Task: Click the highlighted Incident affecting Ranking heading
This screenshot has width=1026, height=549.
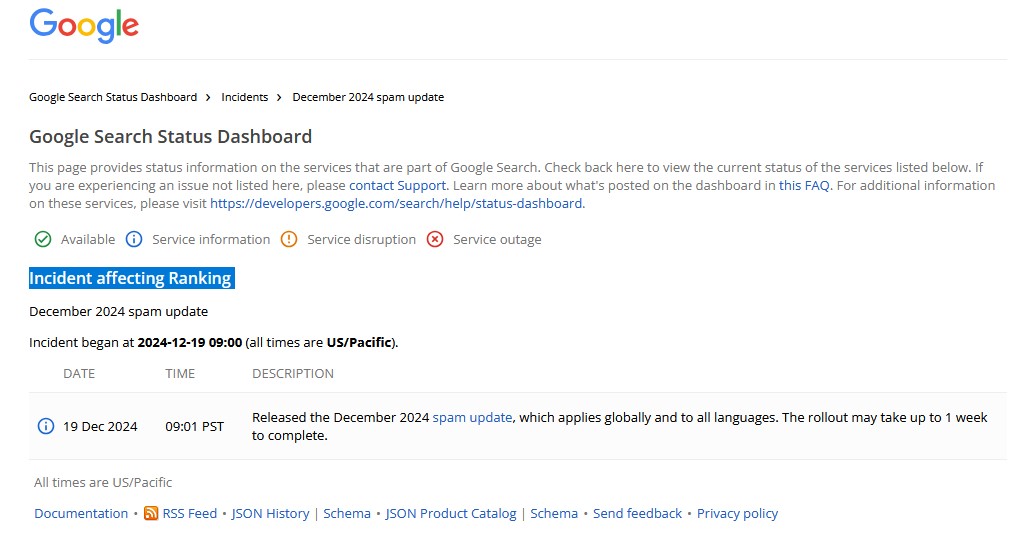Action: point(132,278)
